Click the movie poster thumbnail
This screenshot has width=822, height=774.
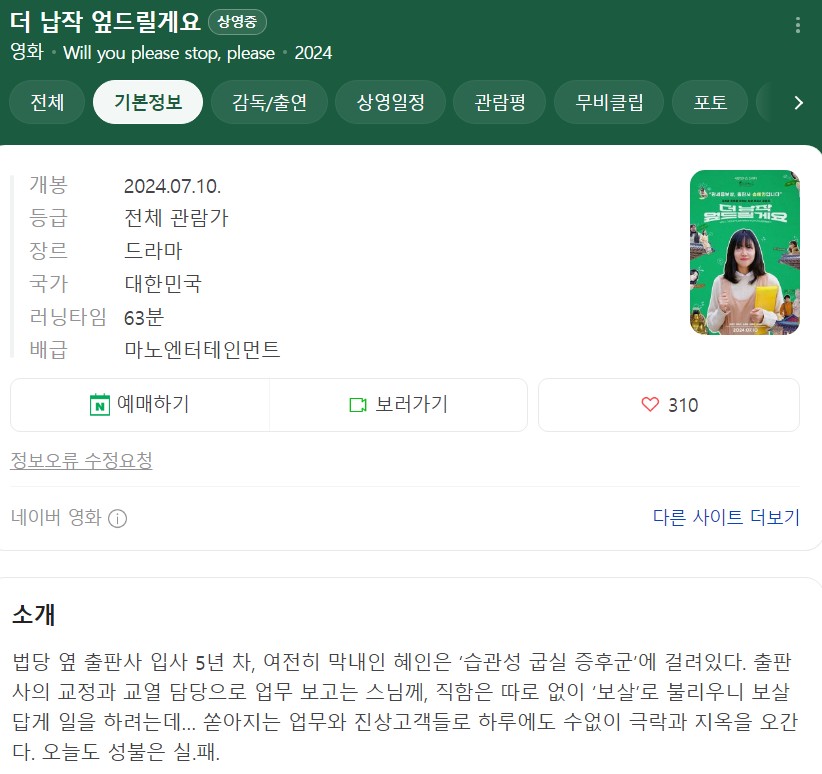pyautogui.click(x=745, y=252)
